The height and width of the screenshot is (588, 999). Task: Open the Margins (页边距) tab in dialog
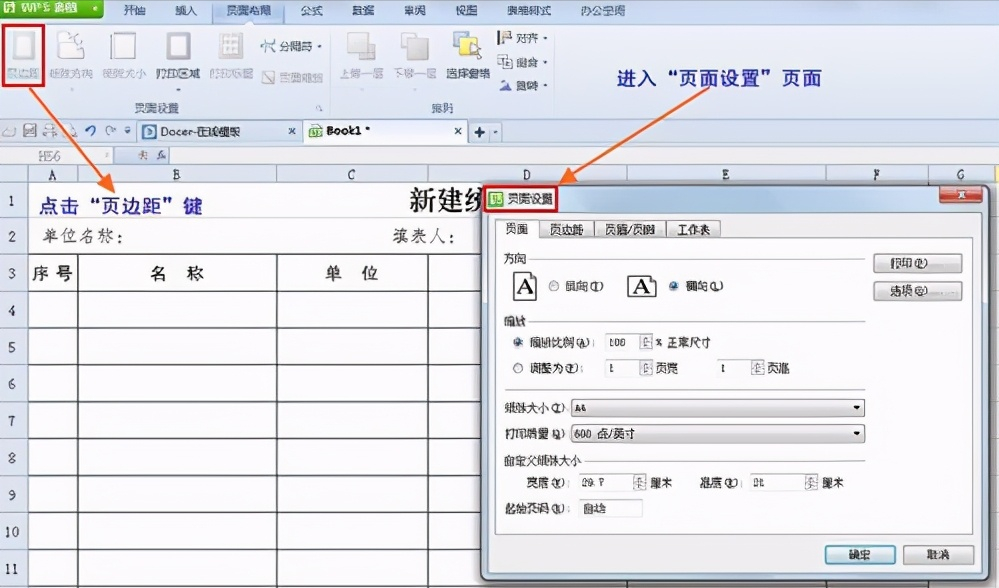(x=566, y=229)
